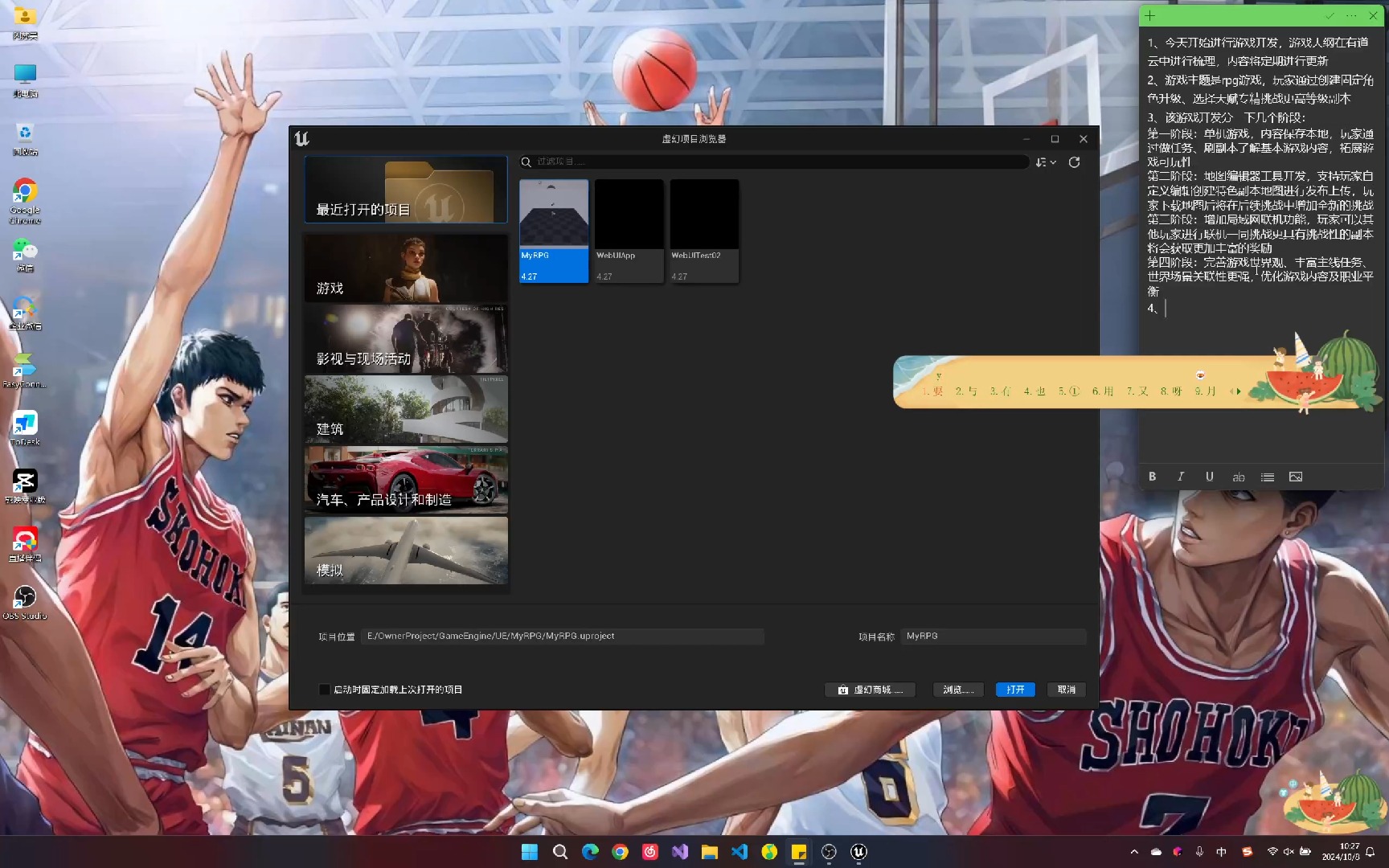Screen dimensions: 1389x868
Task: Open the This PC desktop icon
Action: point(25,80)
